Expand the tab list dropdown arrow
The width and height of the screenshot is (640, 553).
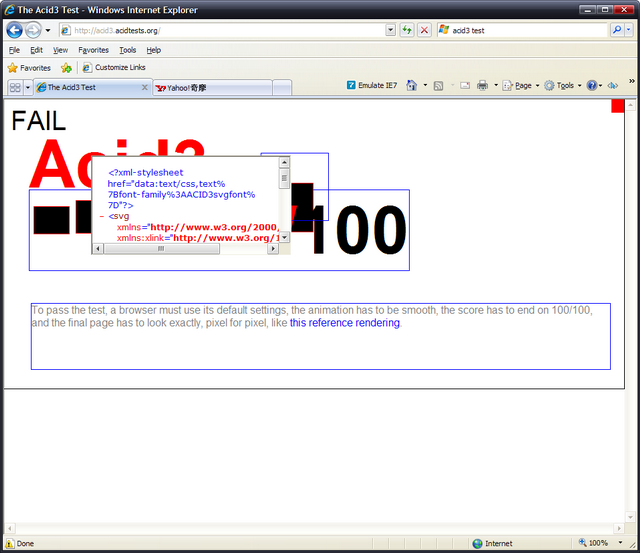pos(28,87)
